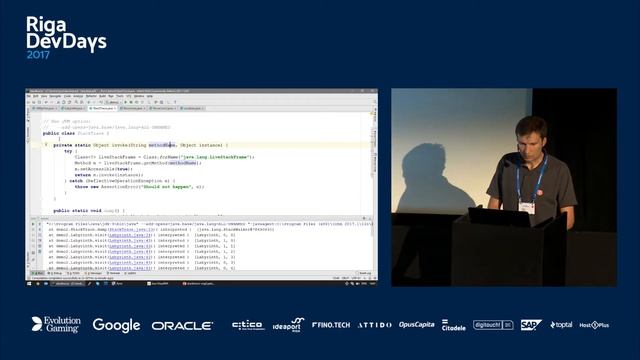Open the Tools menu

click(120, 96)
